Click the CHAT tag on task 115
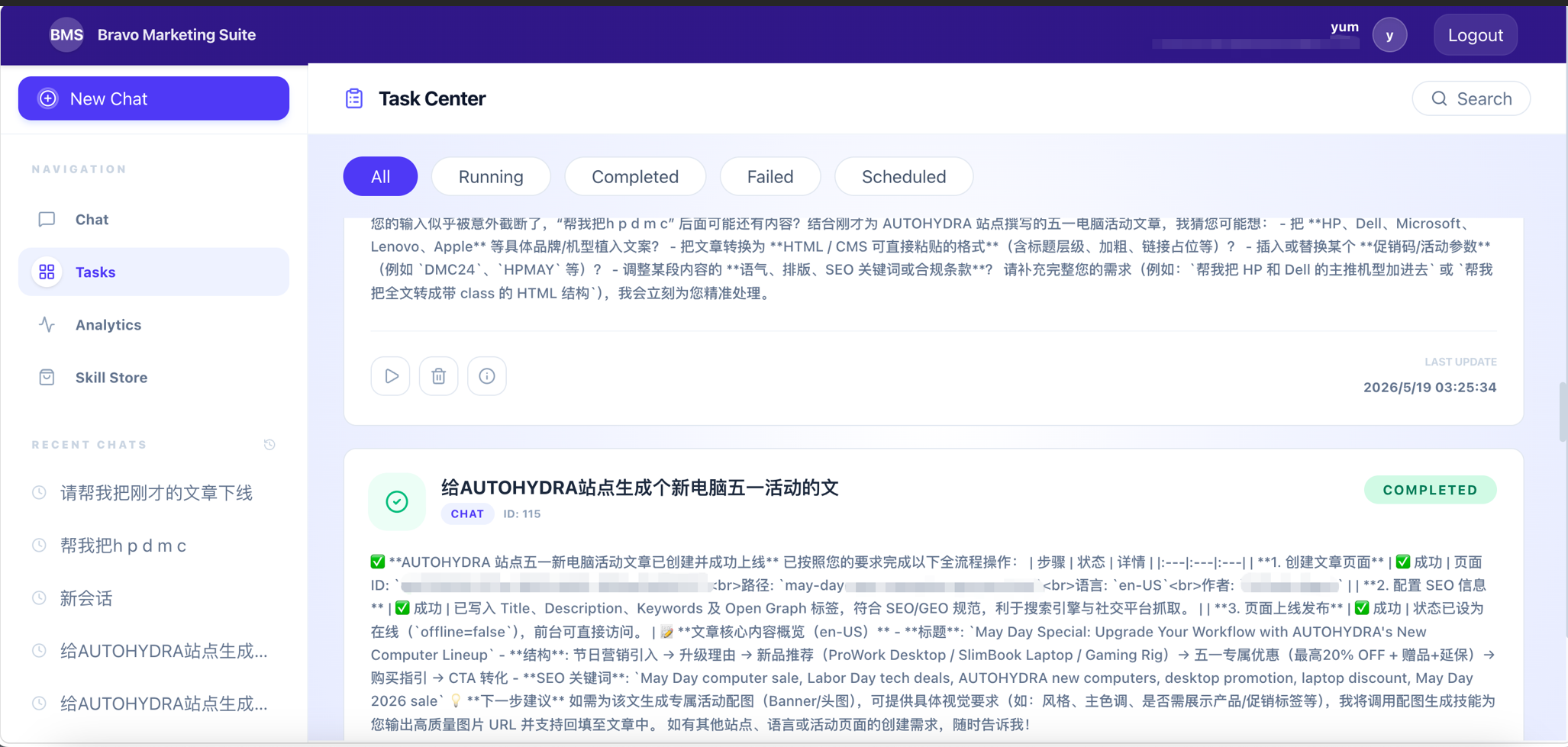 pyautogui.click(x=467, y=514)
